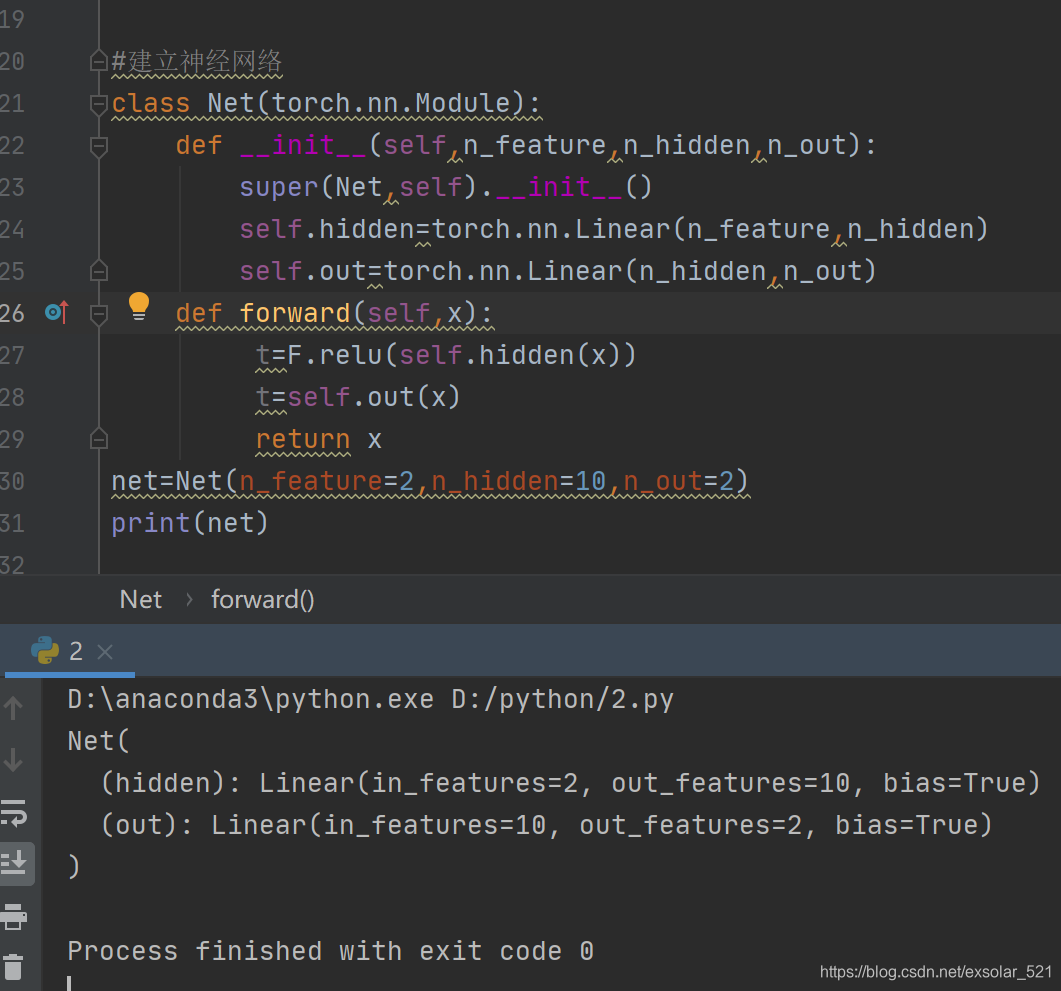Viewport: 1061px width, 991px height.
Task: Select the run tab labeled 2
Action: point(70,651)
